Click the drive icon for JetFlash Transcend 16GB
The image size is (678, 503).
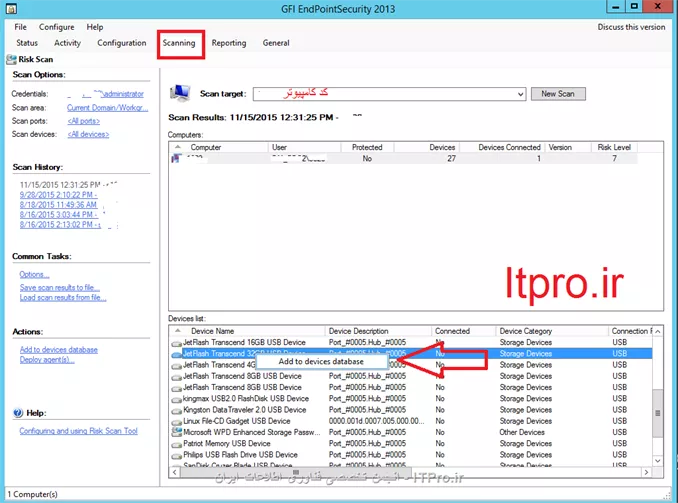click(x=176, y=343)
